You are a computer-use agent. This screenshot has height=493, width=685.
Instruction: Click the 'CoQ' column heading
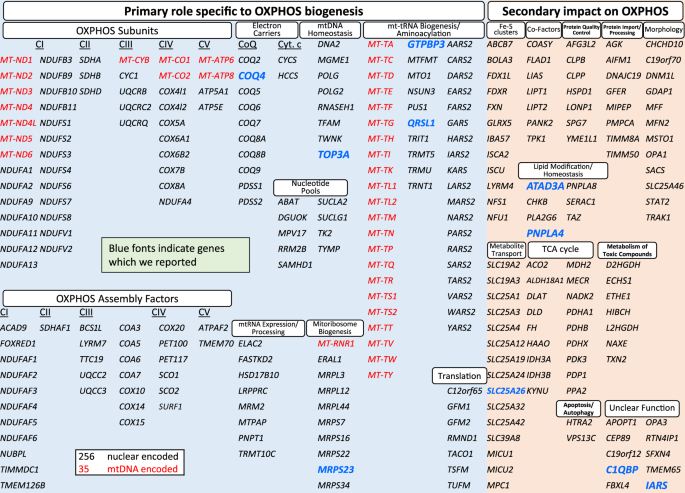(247, 45)
